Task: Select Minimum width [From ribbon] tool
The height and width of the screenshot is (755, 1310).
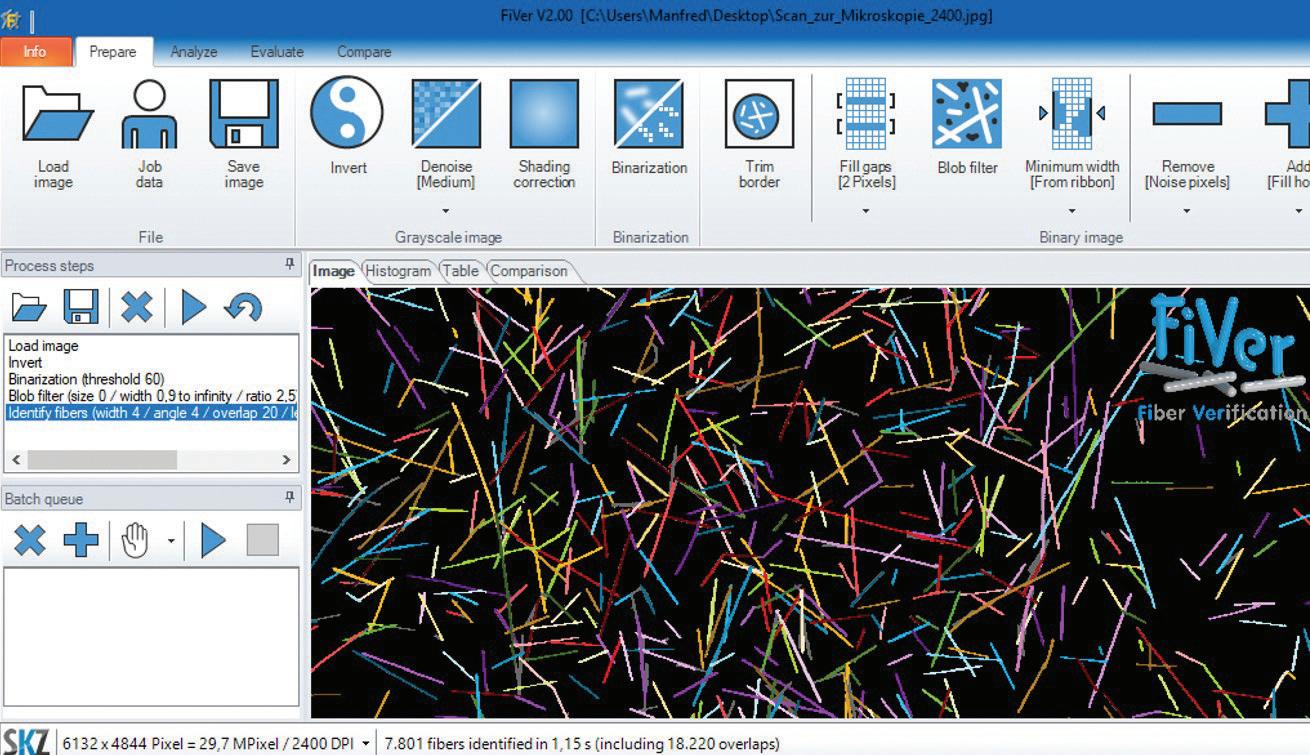Action: tap(1072, 114)
